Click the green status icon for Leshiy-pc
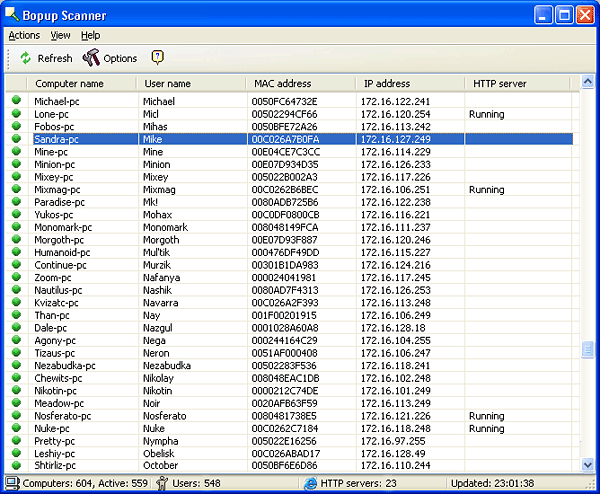This screenshot has width=600, height=494. pyautogui.click(x=16, y=453)
